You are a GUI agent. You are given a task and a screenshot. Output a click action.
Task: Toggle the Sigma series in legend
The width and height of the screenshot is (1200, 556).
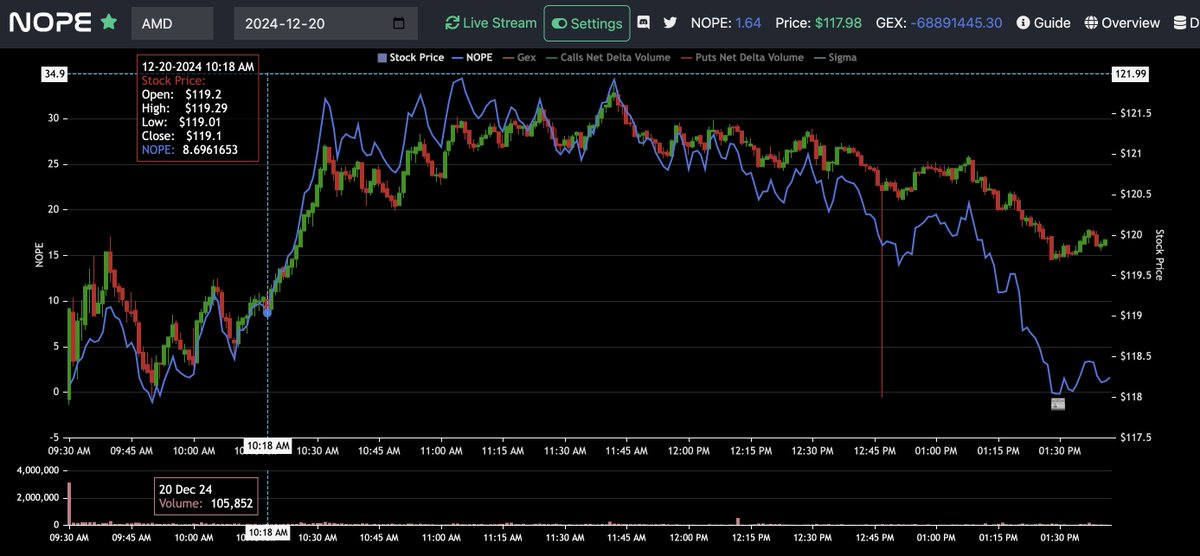[834, 57]
